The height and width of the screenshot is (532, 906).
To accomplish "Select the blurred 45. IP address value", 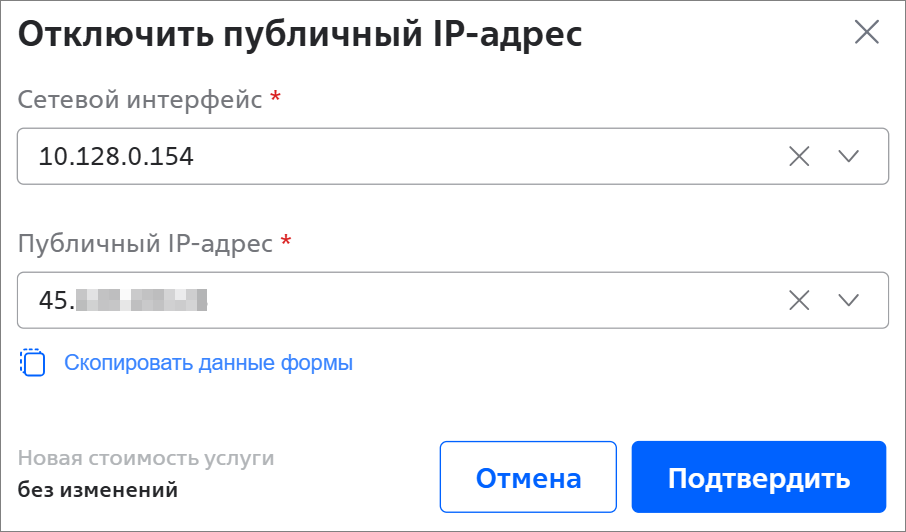I will pos(123,300).
